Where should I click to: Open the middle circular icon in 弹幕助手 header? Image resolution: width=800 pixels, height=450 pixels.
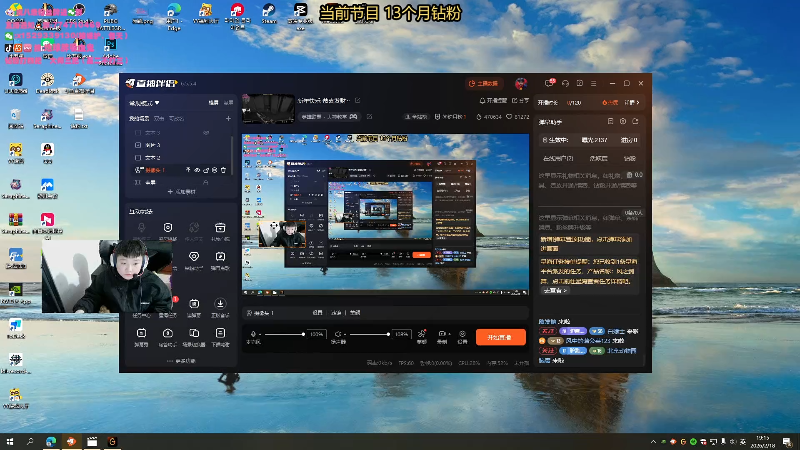point(623,121)
